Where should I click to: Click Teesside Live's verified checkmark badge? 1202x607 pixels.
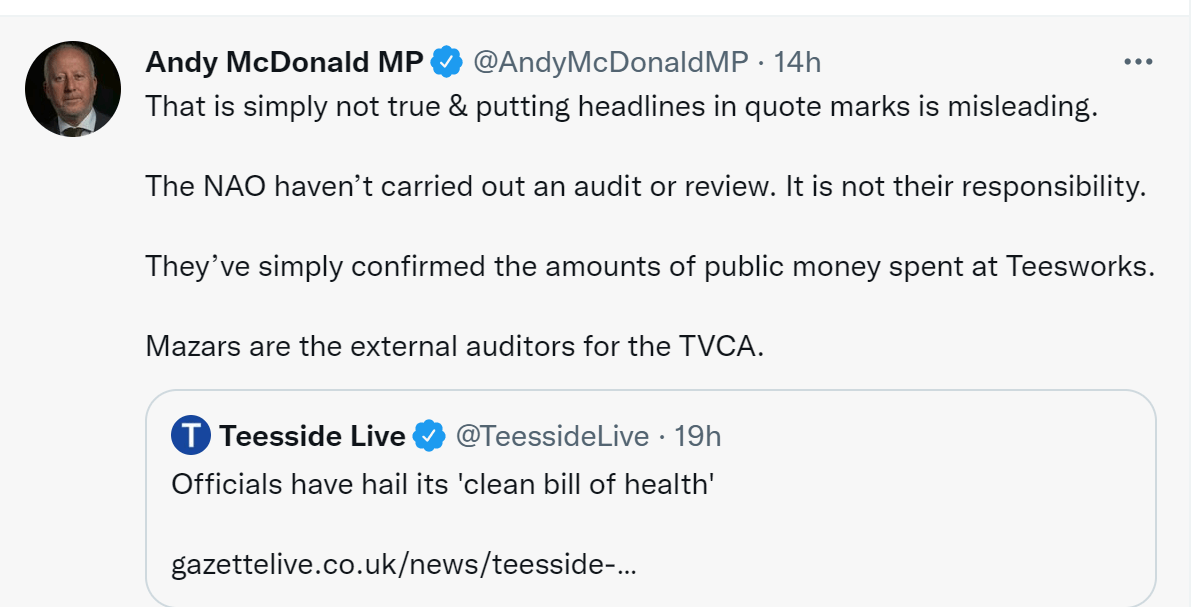430,437
